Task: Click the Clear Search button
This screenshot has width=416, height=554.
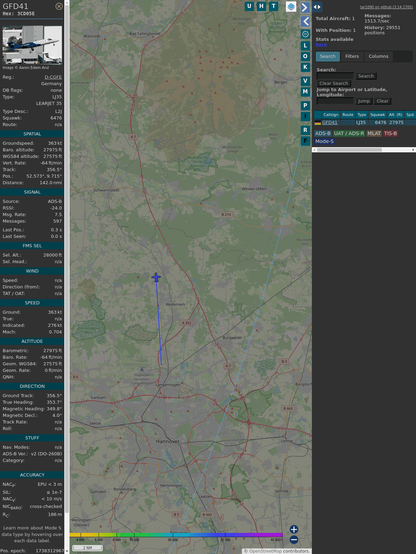Action: pyautogui.click(x=334, y=83)
